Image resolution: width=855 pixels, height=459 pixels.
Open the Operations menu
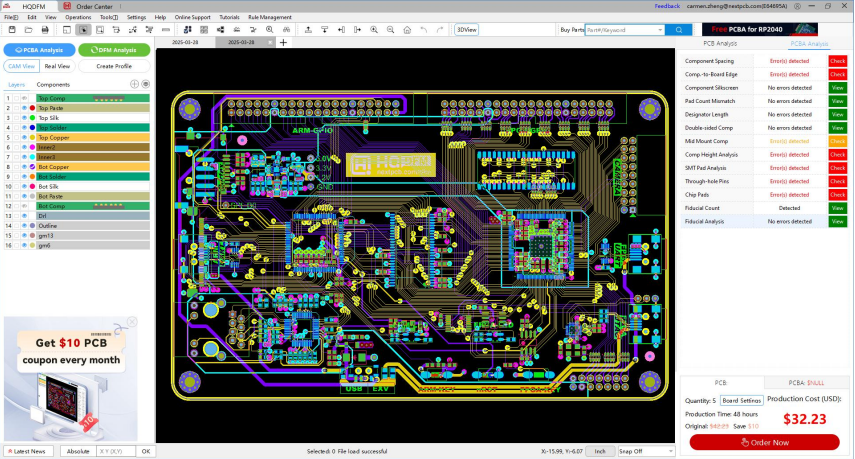[78, 17]
